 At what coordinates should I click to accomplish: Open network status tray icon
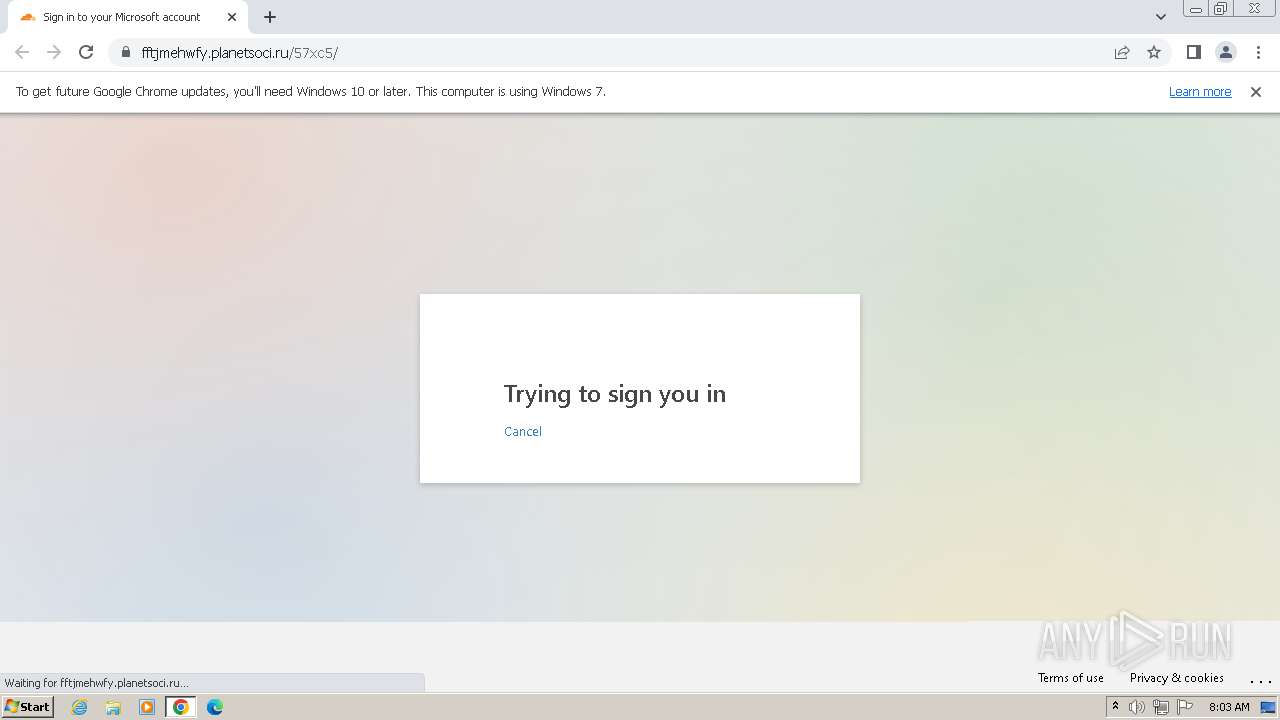pyautogui.click(x=1161, y=707)
